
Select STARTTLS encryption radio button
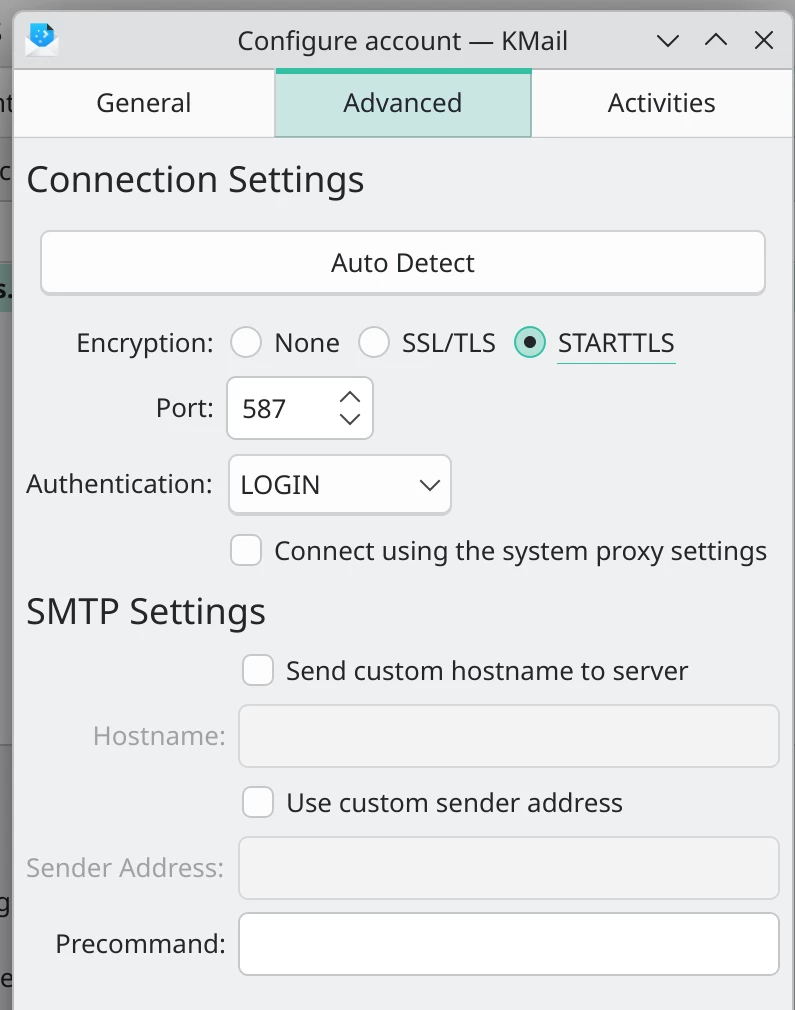click(530, 343)
